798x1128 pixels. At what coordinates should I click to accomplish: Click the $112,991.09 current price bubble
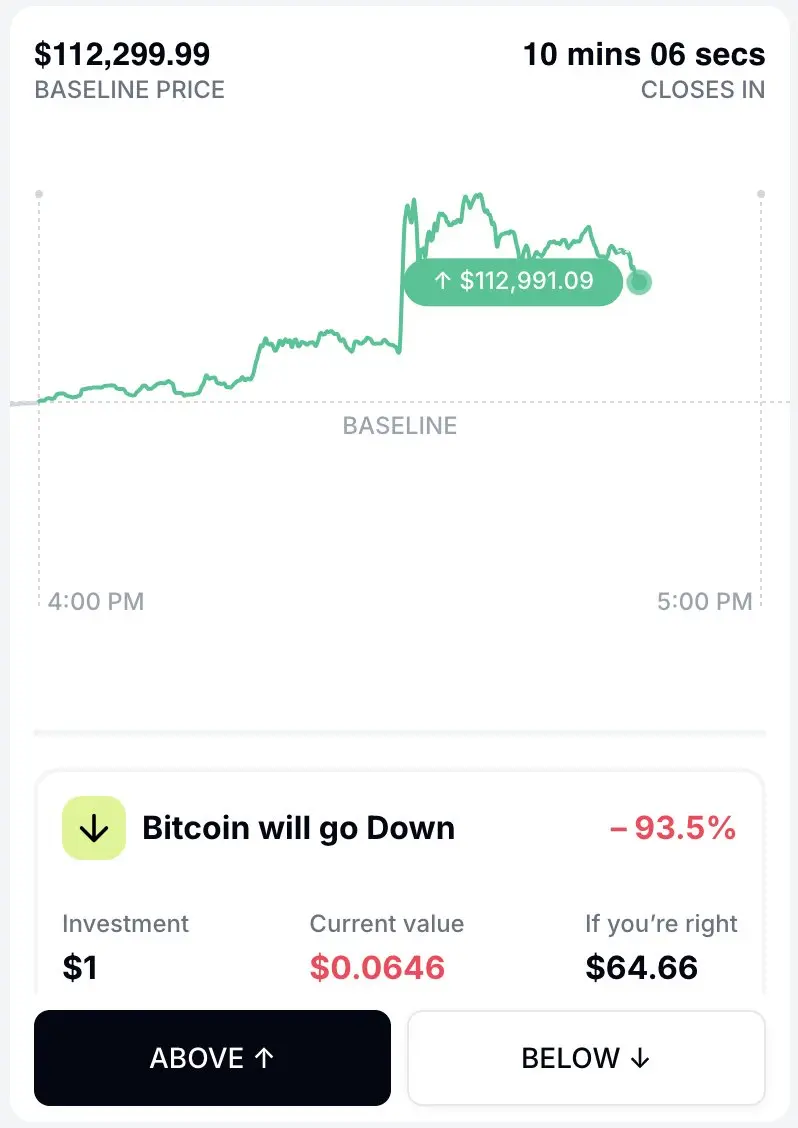pos(513,281)
